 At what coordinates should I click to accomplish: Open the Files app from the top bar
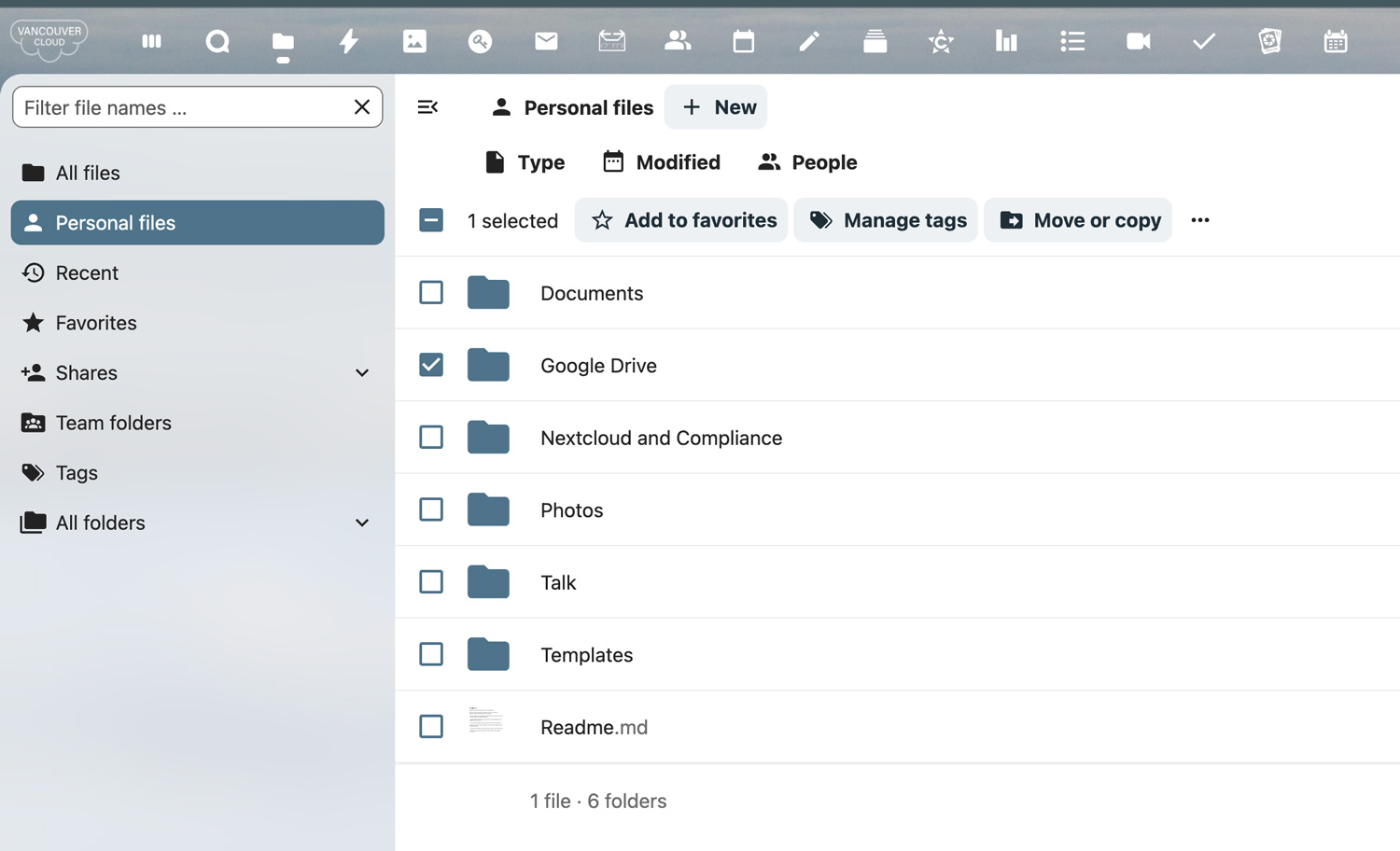point(282,41)
